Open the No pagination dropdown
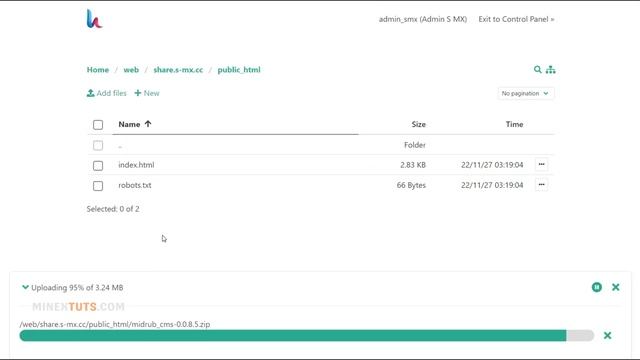 (526, 93)
